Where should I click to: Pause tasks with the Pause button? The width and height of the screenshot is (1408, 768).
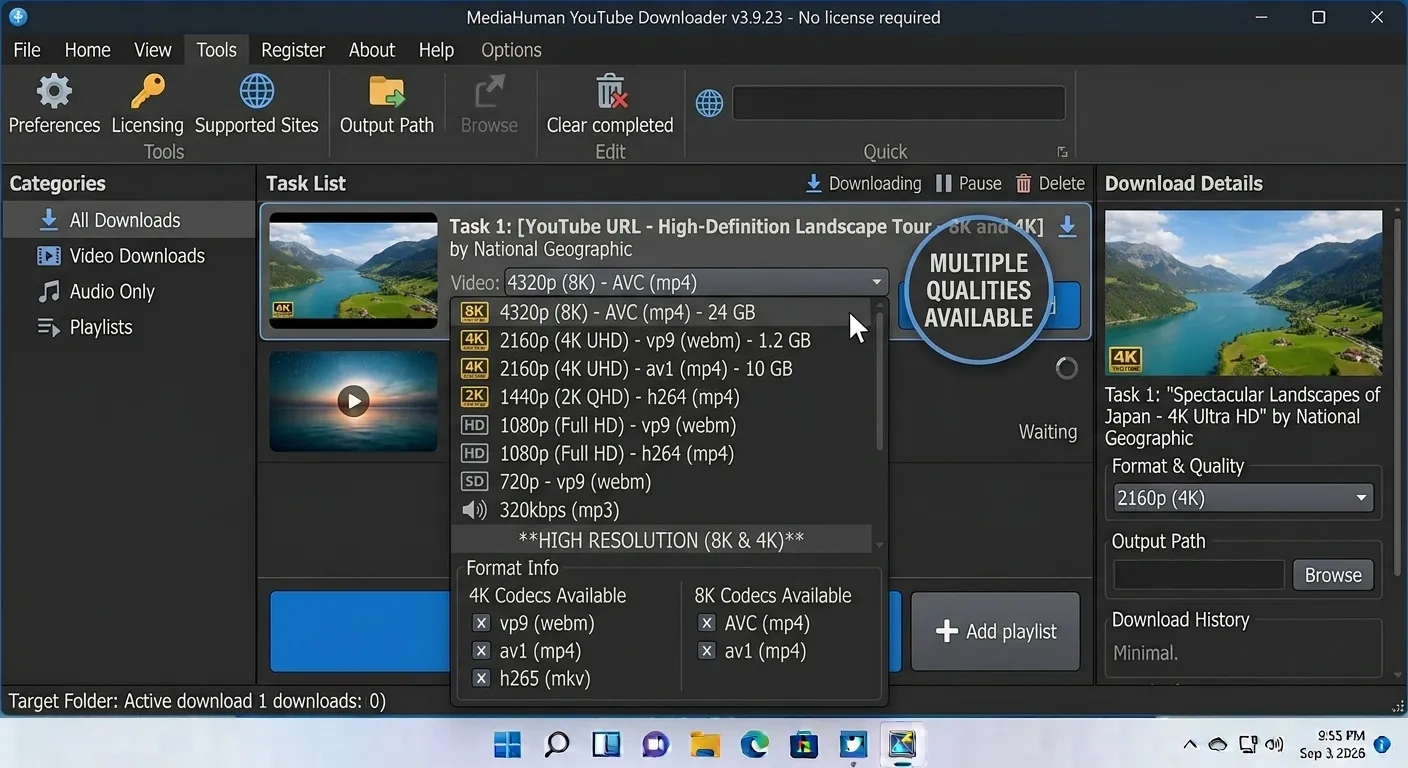968,183
